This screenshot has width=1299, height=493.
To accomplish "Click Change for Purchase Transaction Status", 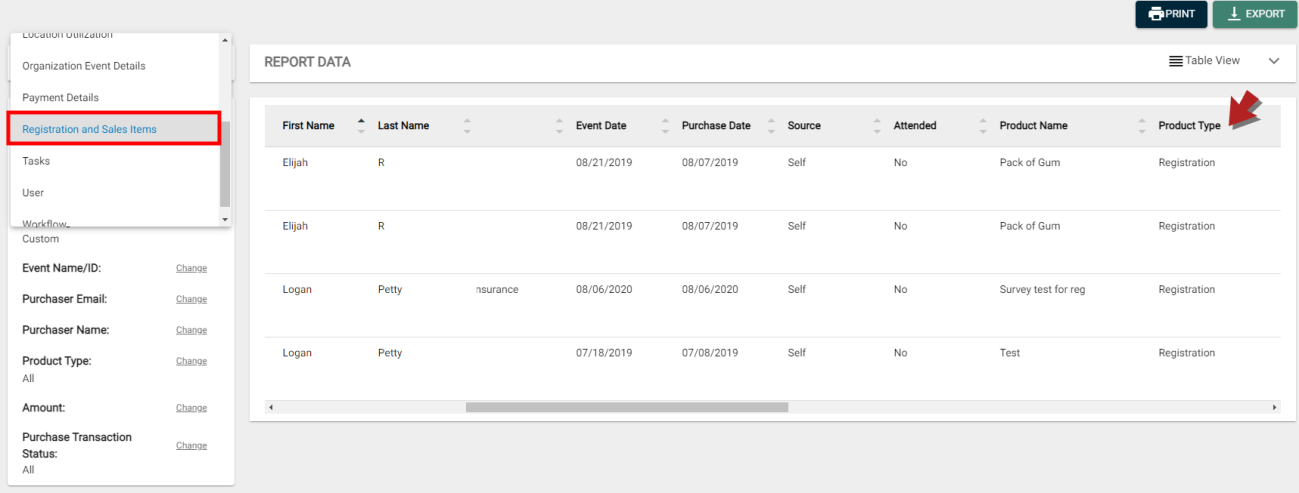I will (x=191, y=446).
